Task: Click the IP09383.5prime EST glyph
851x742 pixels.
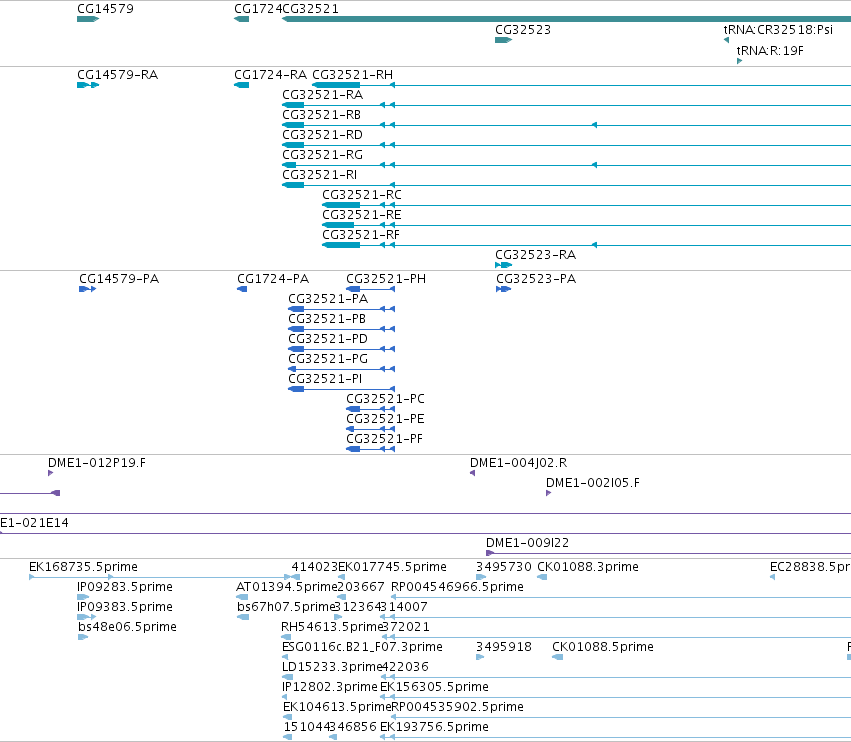Action: pyautogui.click(x=87, y=617)
